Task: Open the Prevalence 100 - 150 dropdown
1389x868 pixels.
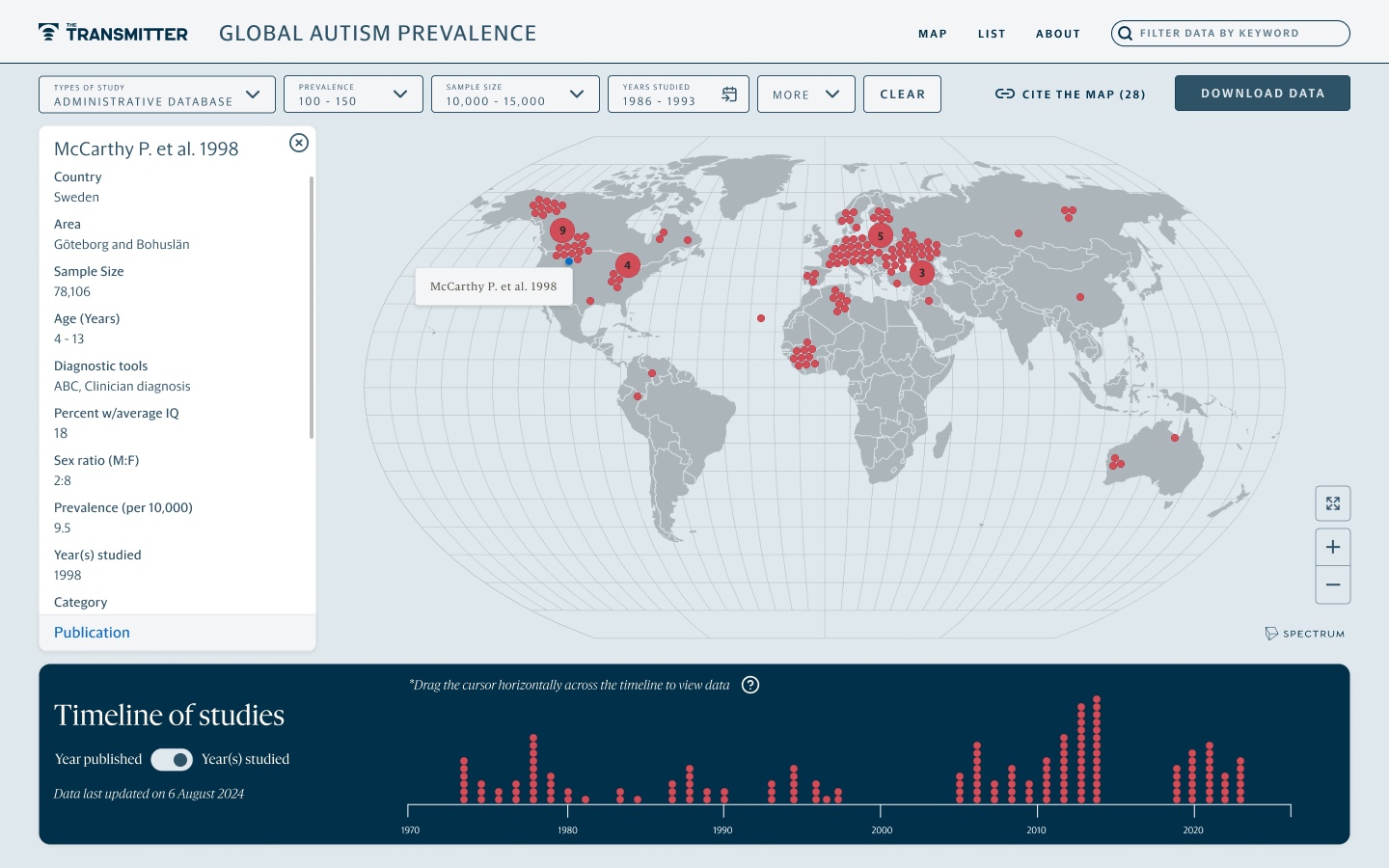Action: tap(353, 95)
